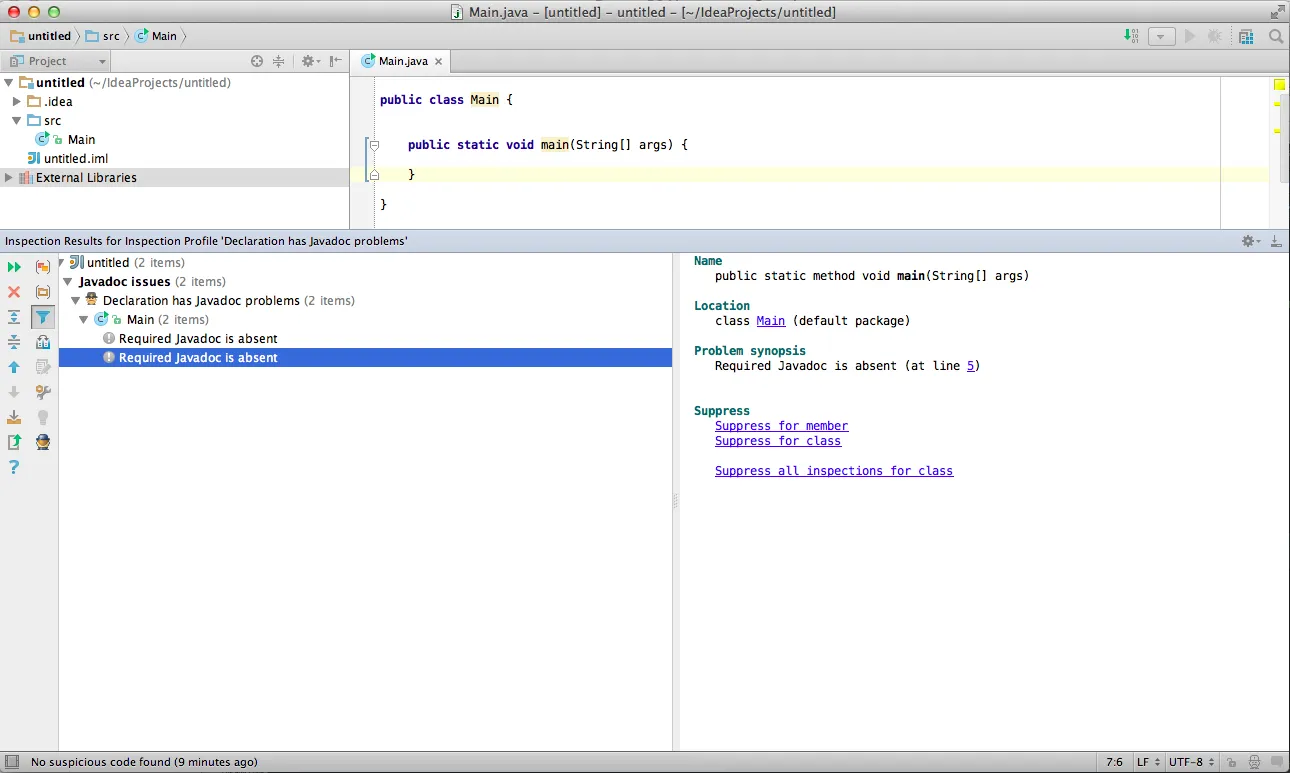Click src breadcrumb in navigation bar
The image size is (1290, 773).
pos(102,36)
